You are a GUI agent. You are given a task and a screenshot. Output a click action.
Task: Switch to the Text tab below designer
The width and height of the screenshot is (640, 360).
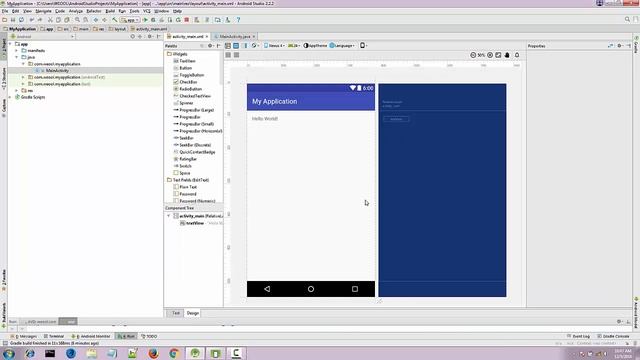tap(176, 313)
